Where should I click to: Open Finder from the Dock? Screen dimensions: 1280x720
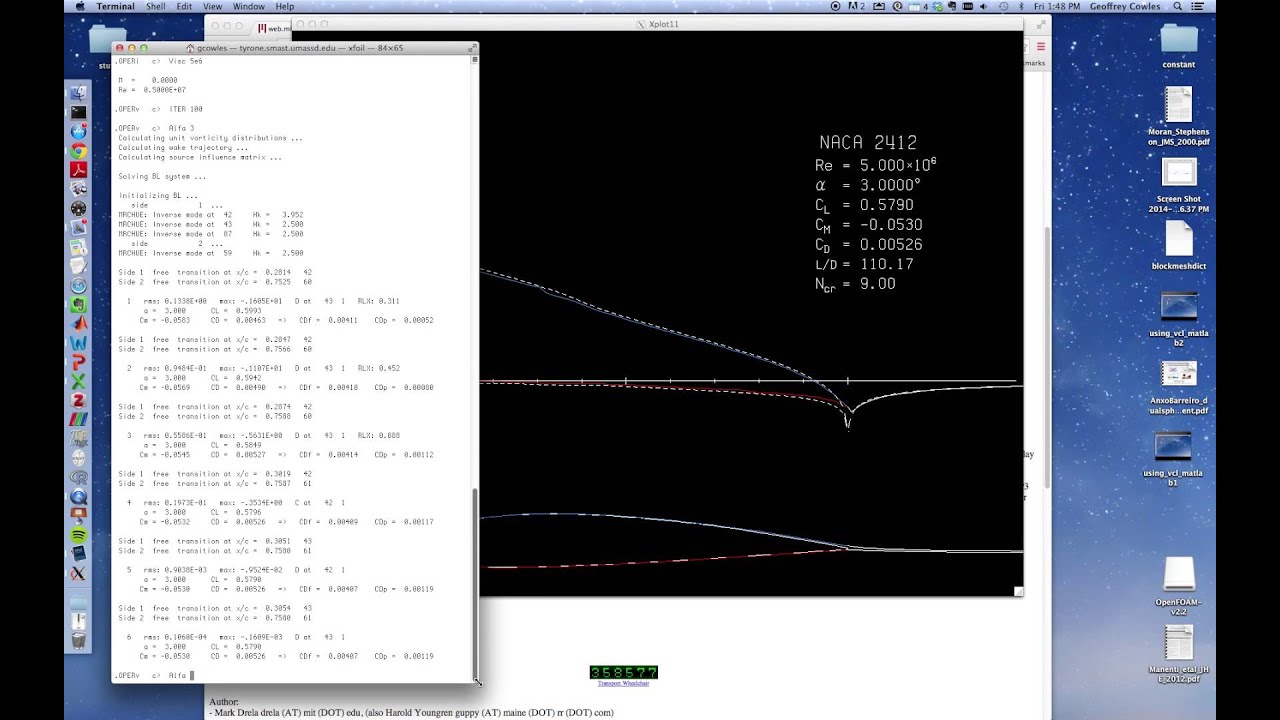coord(78,93)
